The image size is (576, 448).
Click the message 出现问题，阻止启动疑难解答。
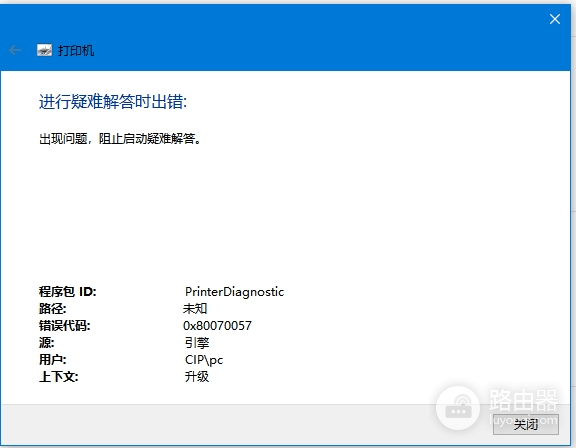[x=120, y=139]
